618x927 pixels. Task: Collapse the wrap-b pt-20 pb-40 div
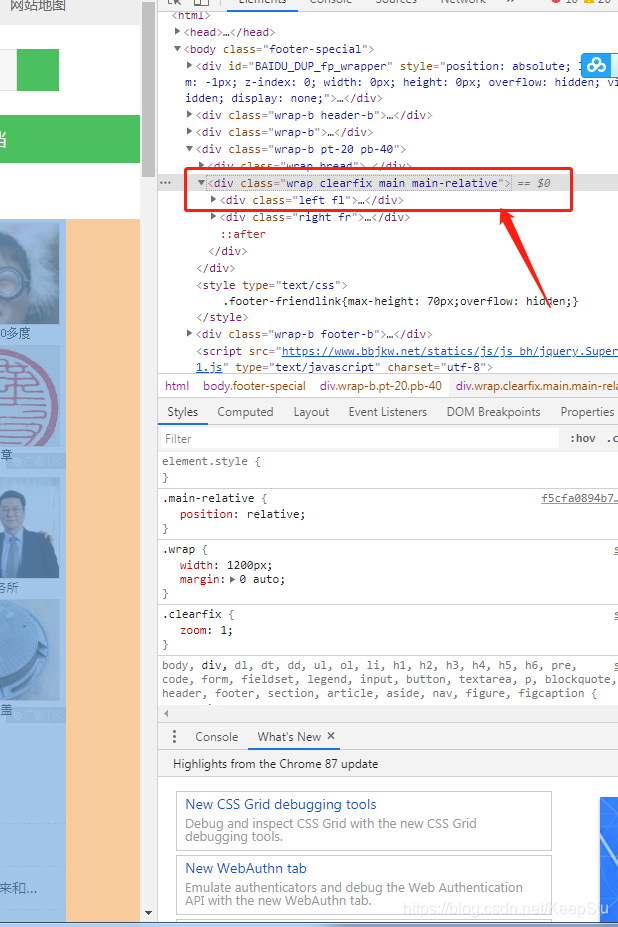(x=189, y=149)
